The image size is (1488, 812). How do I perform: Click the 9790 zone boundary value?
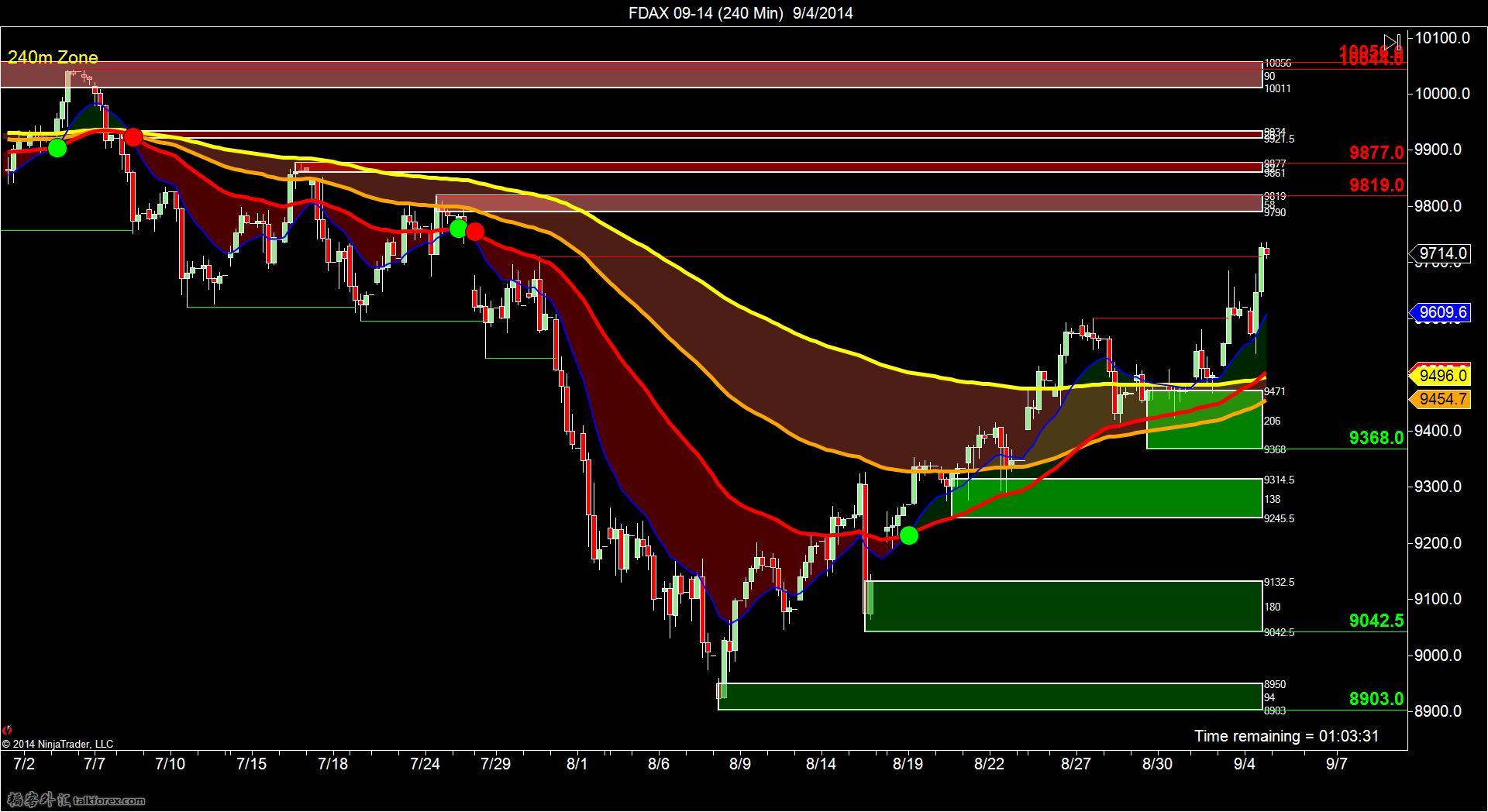point(1275,212)
